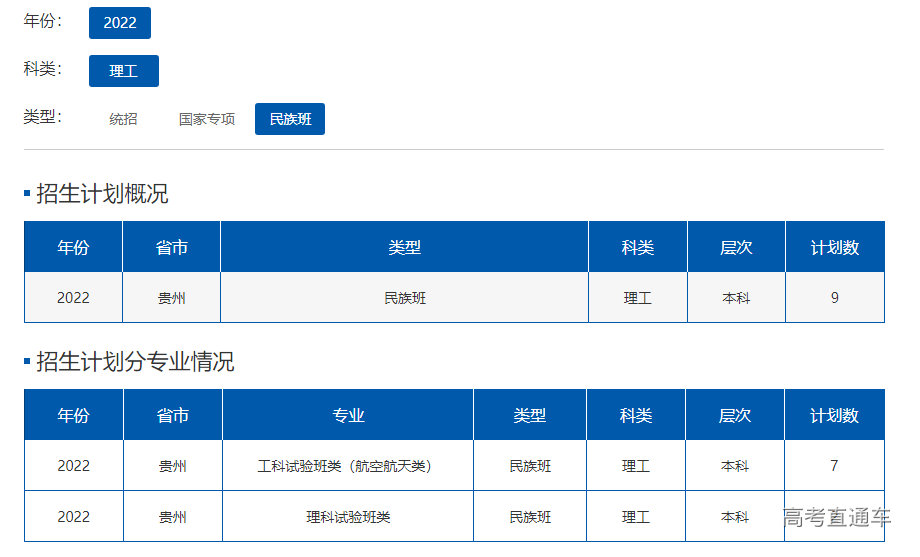Click 类型 header in the overview table
The width and height of the screenshot is (920, 557).
[x=404, y=247]
